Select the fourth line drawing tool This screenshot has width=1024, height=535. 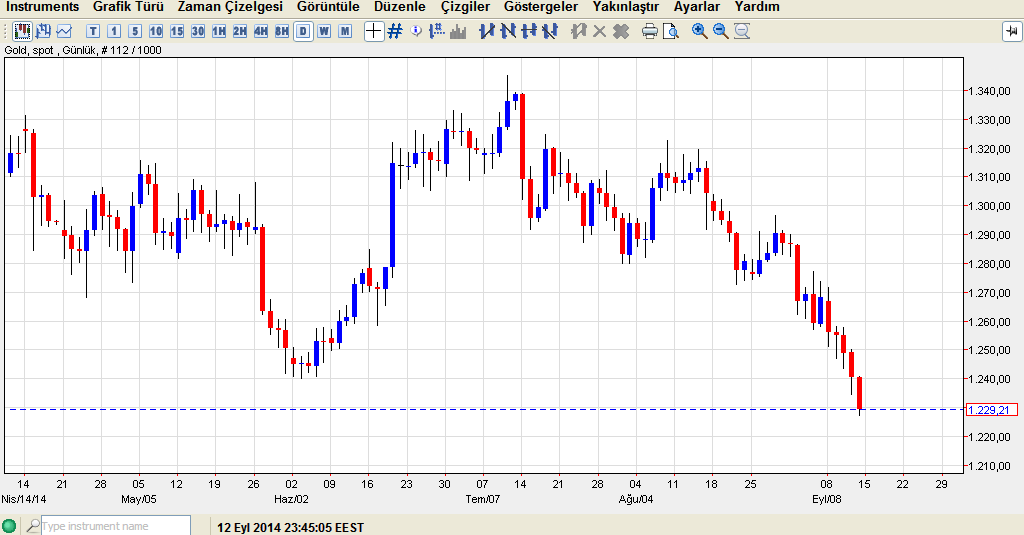click(x=550, y=31)
